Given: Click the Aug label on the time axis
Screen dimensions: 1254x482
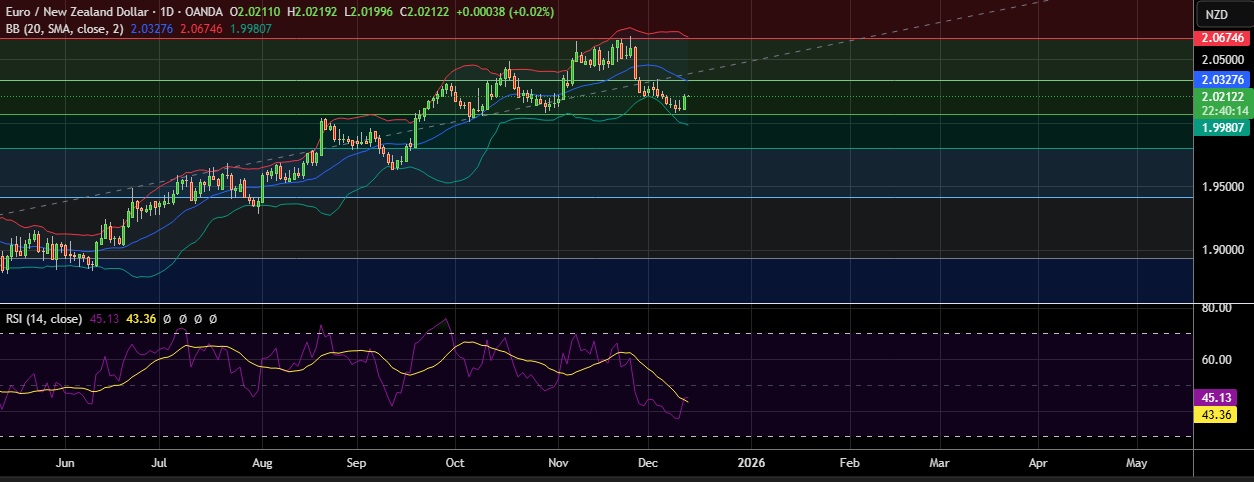Looking at the screenshot, I should pos(263,464).
